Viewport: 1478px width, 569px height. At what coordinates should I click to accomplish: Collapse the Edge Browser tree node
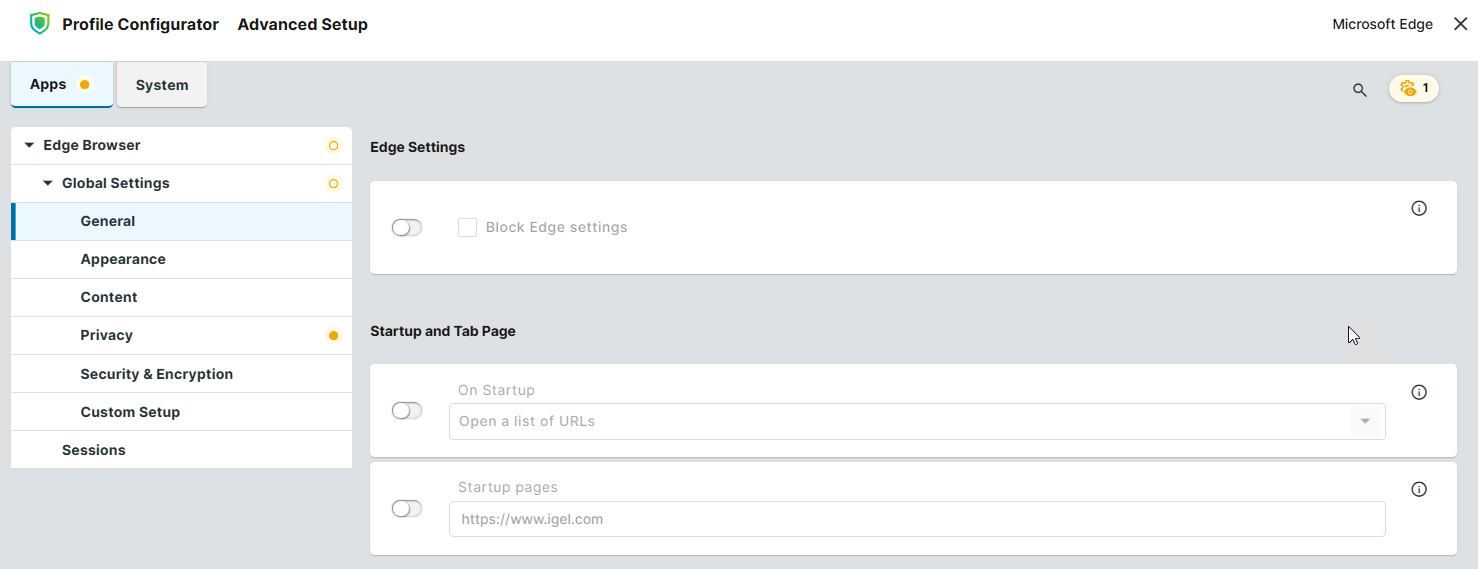click(29, 146)
